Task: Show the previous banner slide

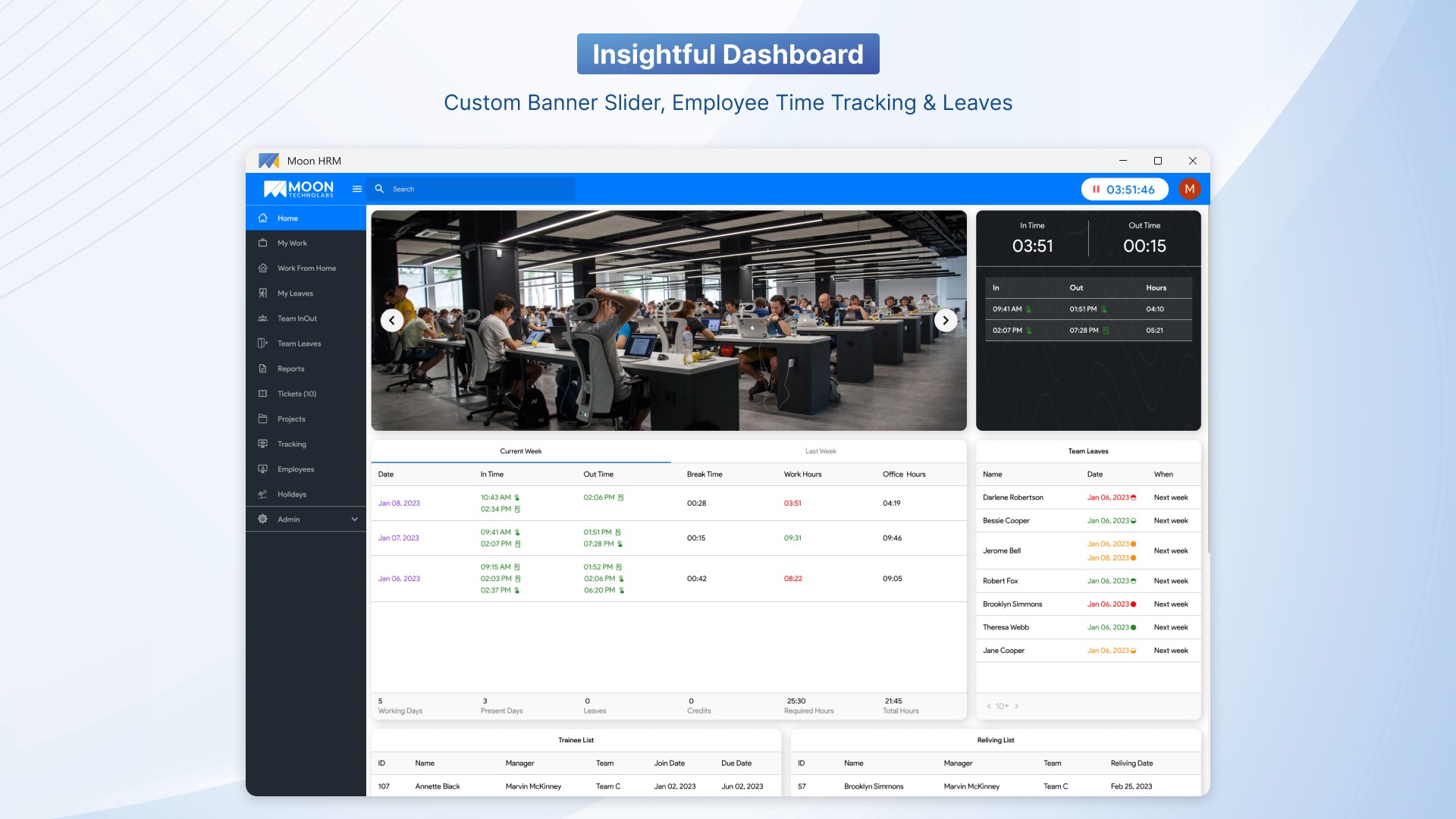Action: click(391, 321)
